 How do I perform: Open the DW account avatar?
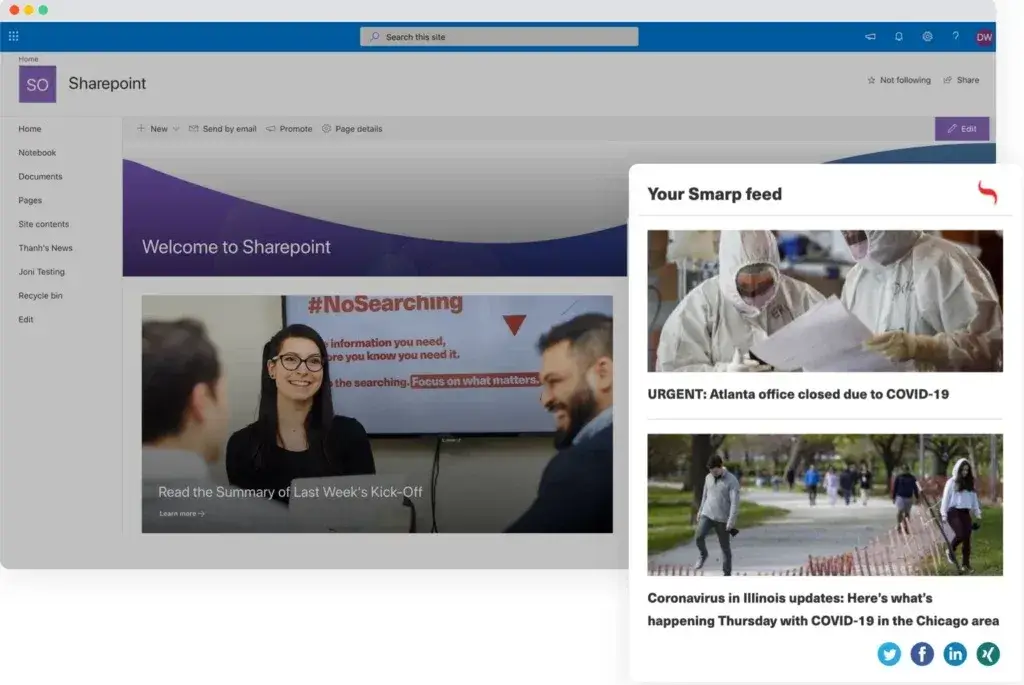click(984, 37)
